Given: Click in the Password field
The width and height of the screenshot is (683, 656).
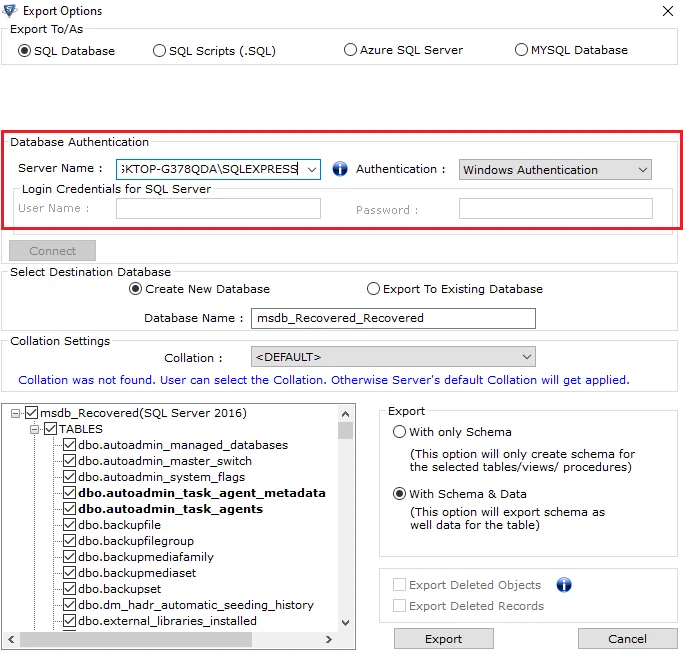Looking at the screenshot, I should (555, 209).
